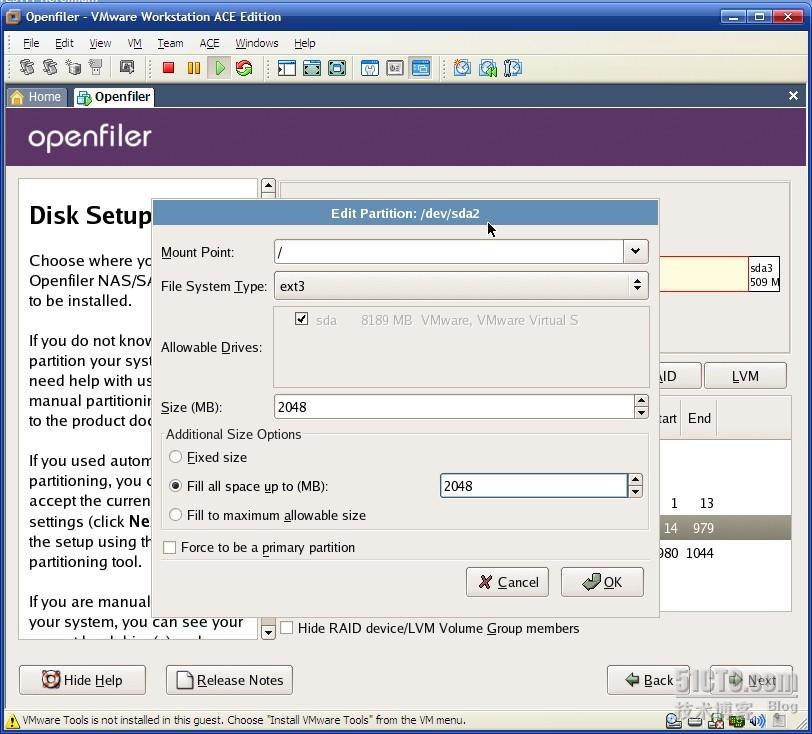Click the monitor icon before the Stop button
Image resolution: width=812 pixels, height=734 pixels.
[126, 67]
